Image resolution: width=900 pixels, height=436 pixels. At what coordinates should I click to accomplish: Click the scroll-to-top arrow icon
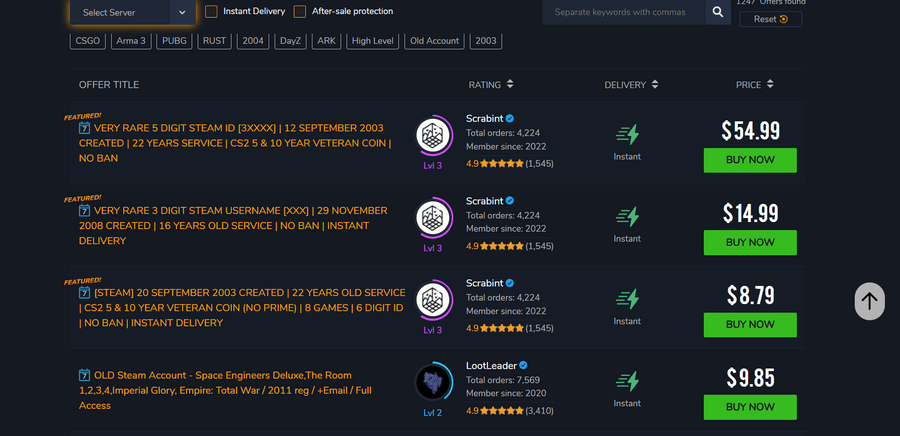[870, 301]
